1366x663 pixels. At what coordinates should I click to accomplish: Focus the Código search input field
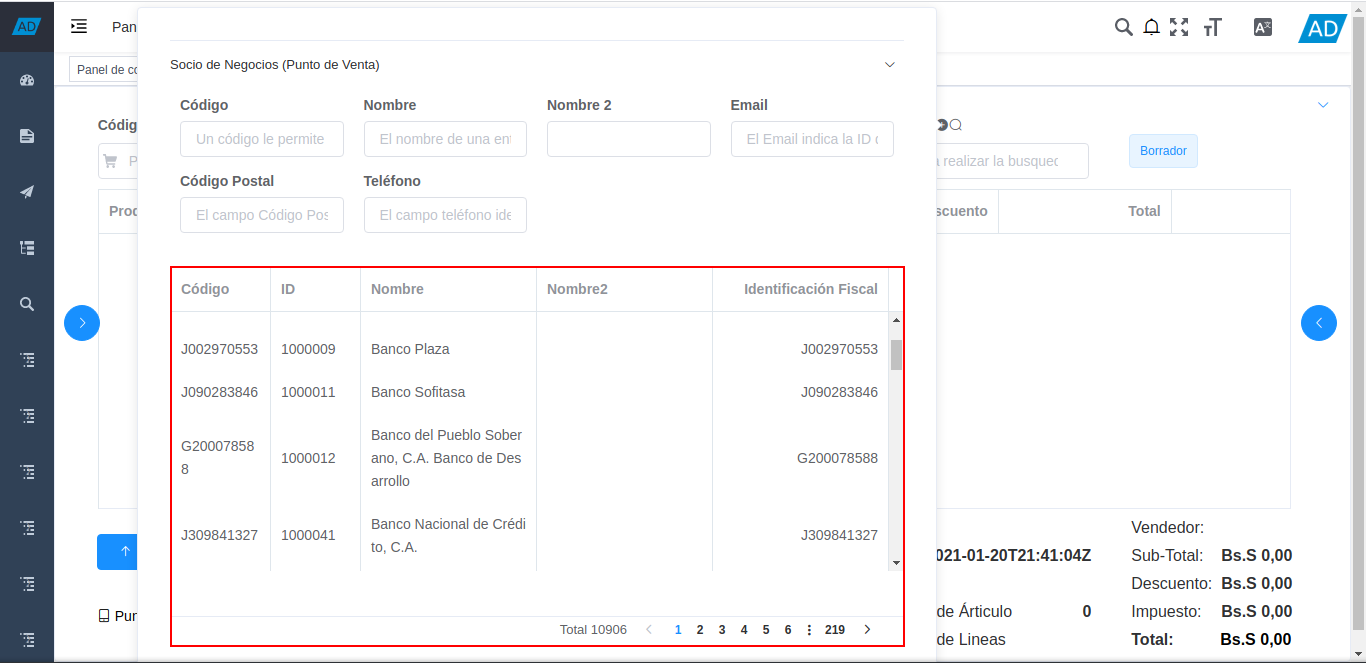[x=262, y=139]
